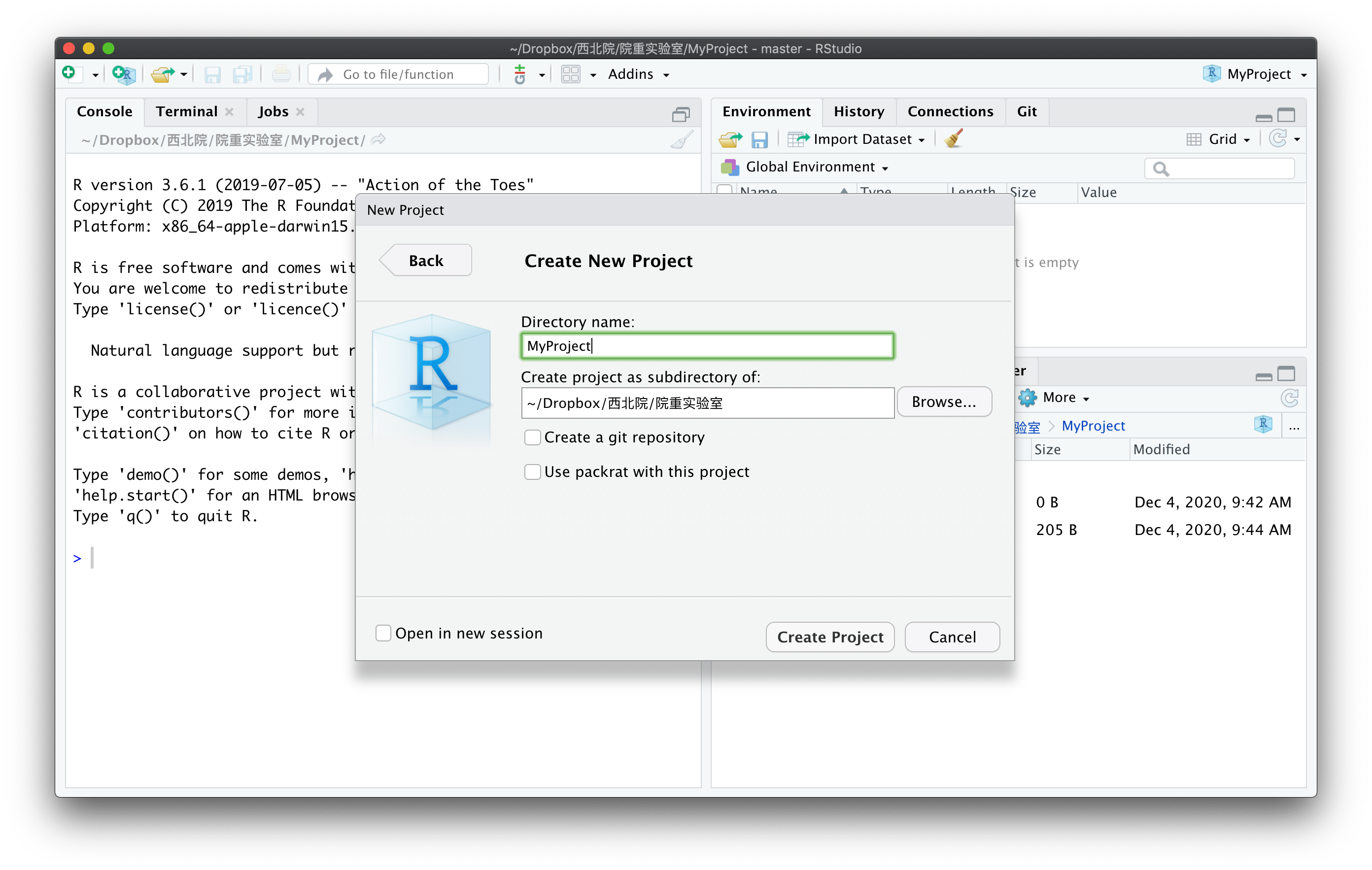The image size is (1372, 870).
Task: Maximize the Files pane
Action: 1287,374
